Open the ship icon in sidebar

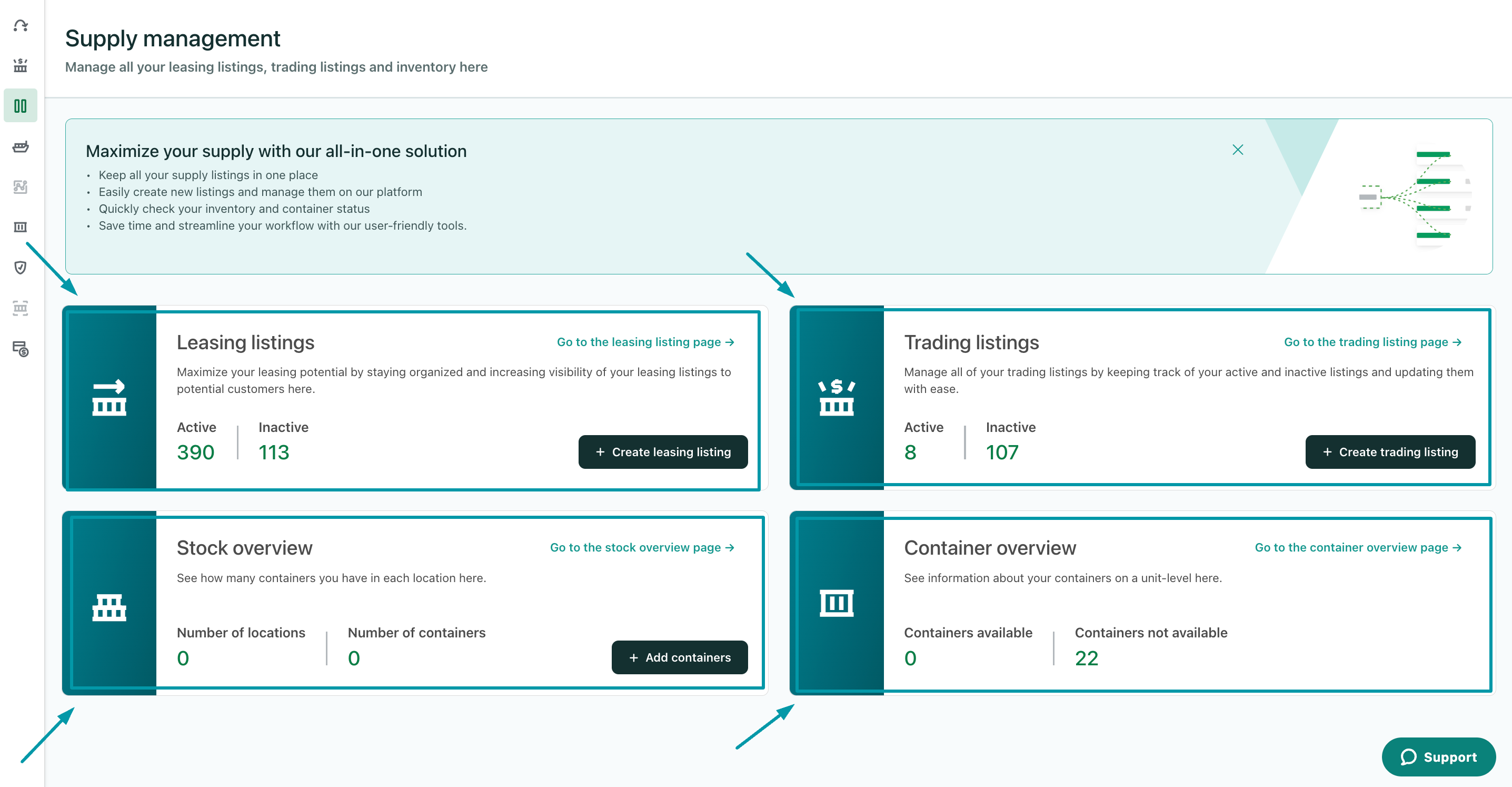click(21, 147)
